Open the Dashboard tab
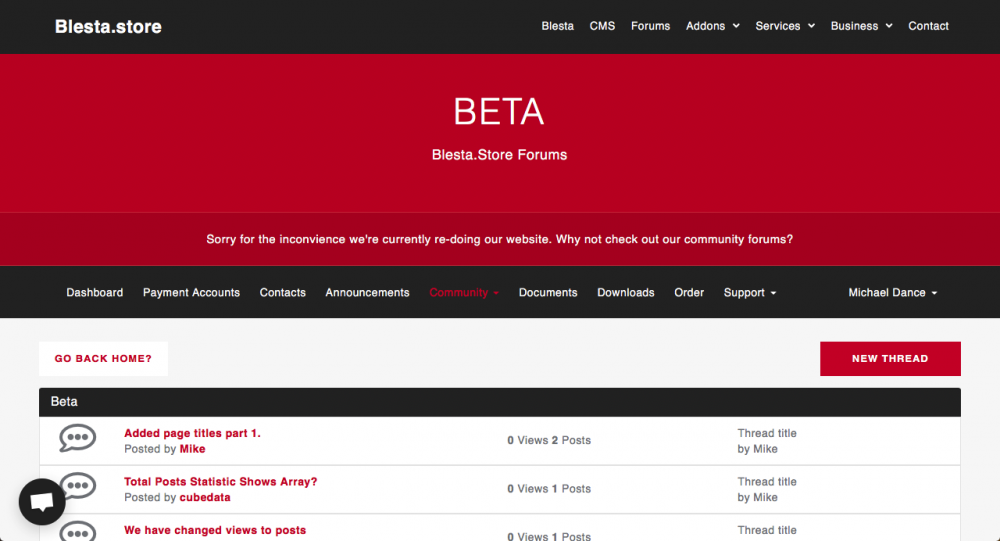 94,292
